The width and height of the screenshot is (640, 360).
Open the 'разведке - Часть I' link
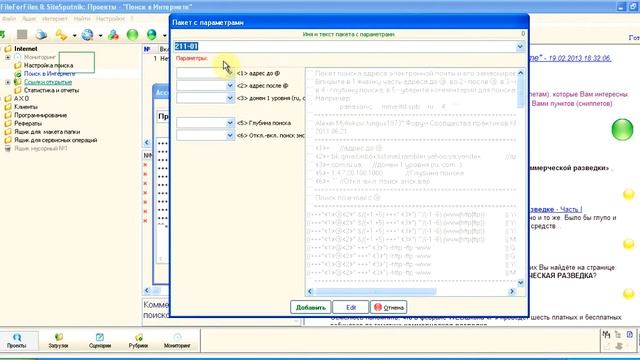pos(556,209)
